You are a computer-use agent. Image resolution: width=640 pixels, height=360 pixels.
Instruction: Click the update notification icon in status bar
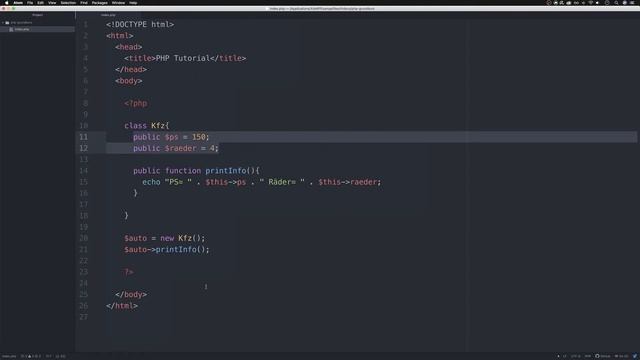pos(635,356)
